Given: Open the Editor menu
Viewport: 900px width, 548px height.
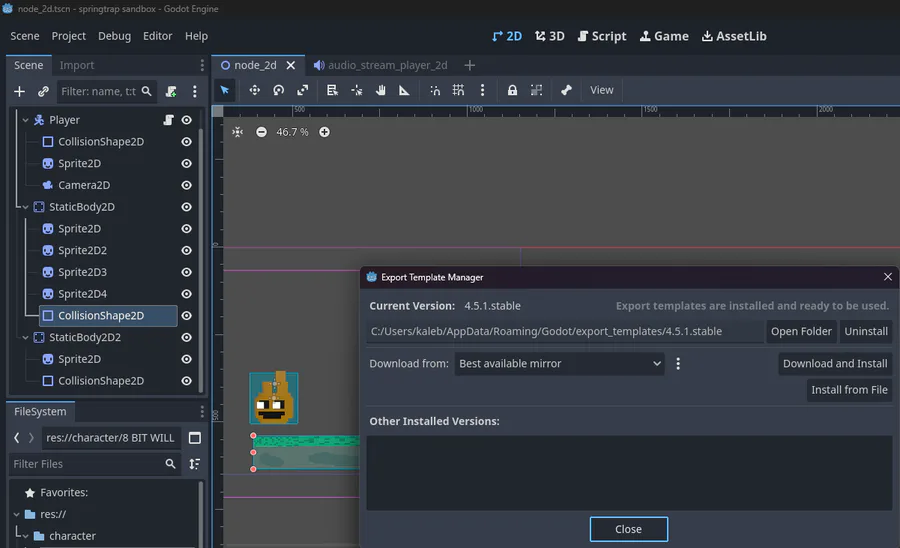Looking at the screenshot, I should coord(157,36).
